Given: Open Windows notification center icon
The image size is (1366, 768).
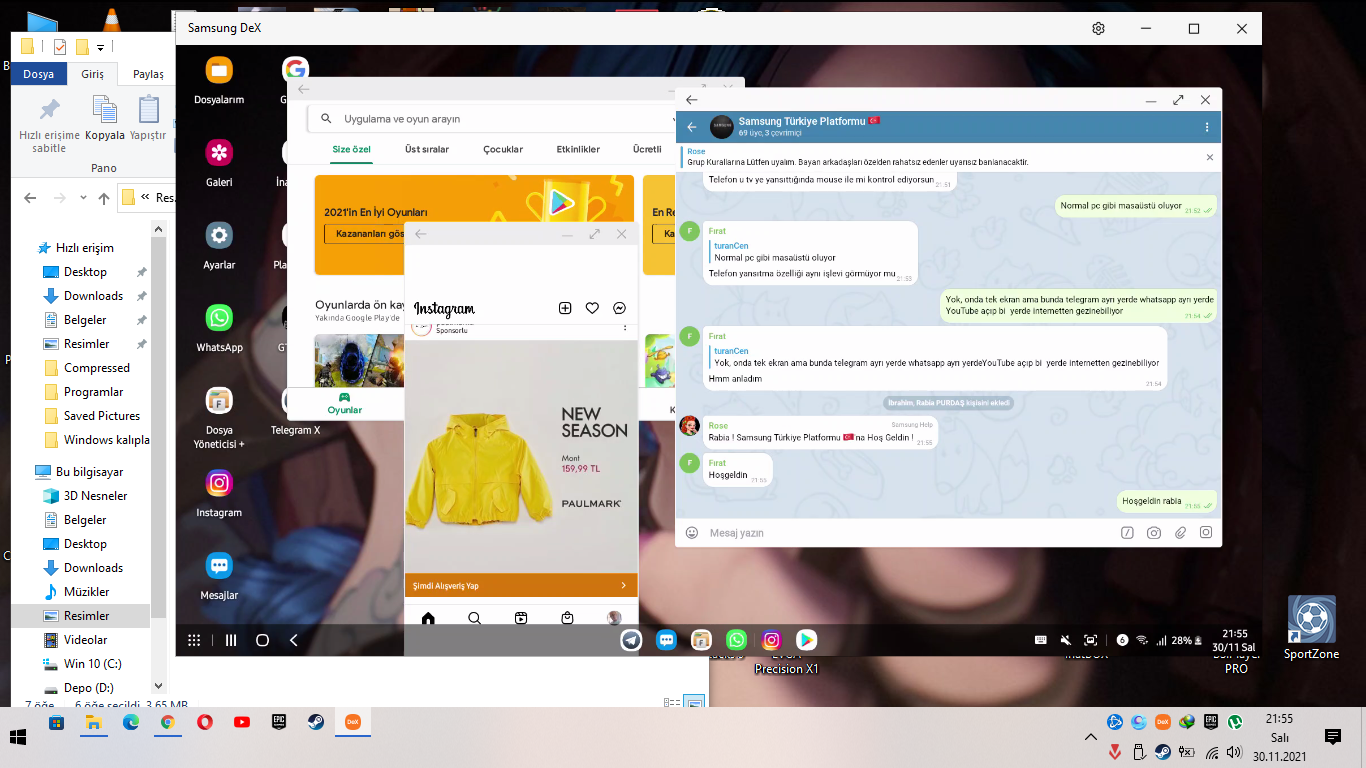Looking at the screenshot, I should 1332,737.
